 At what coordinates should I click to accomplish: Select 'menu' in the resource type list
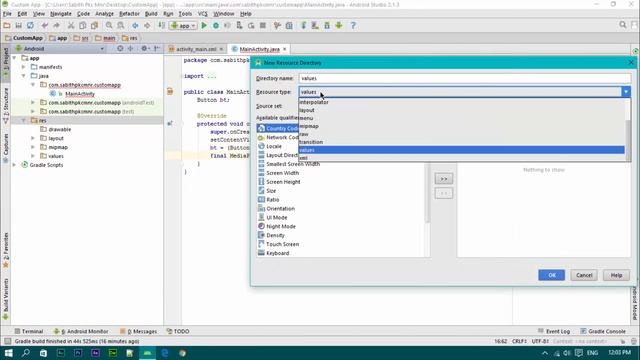(462, 118)
